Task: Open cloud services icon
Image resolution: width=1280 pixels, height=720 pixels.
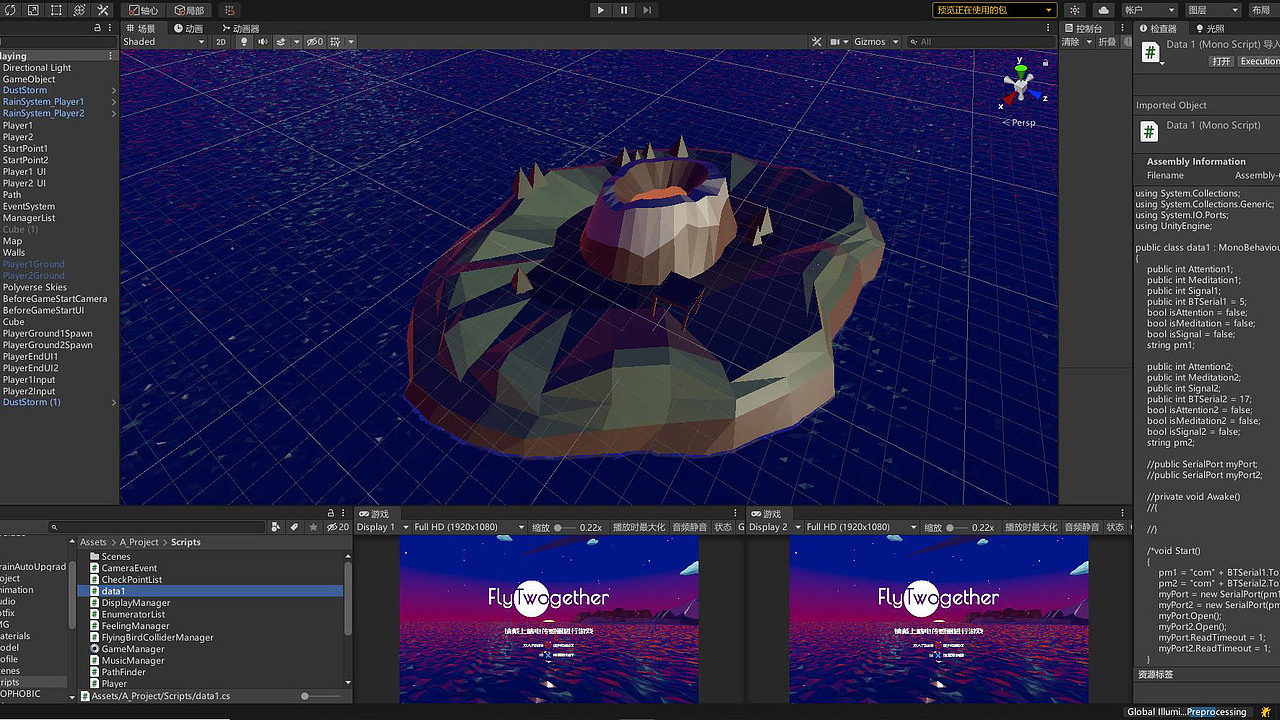Action: (x=1104, y=10)
